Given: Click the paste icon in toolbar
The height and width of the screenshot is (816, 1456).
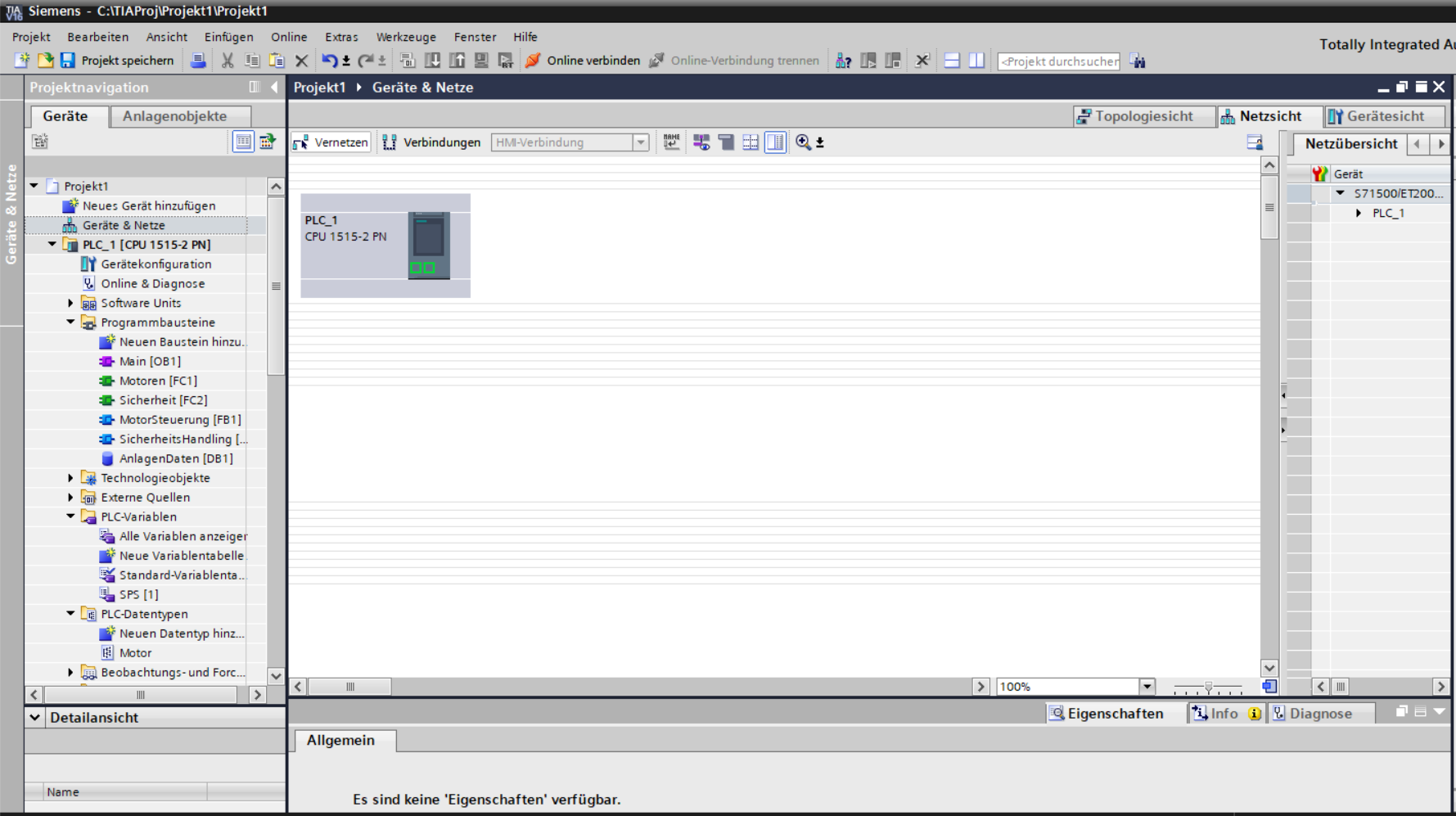Looking at the screenshot, I should click(x=277, y=61).
